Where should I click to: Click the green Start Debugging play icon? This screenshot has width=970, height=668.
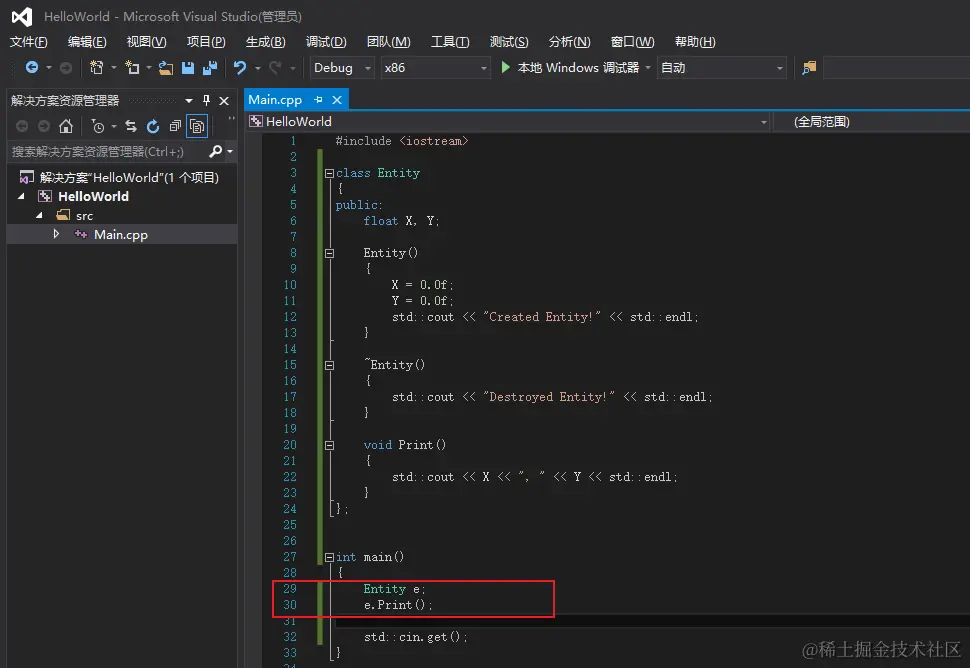505,67
